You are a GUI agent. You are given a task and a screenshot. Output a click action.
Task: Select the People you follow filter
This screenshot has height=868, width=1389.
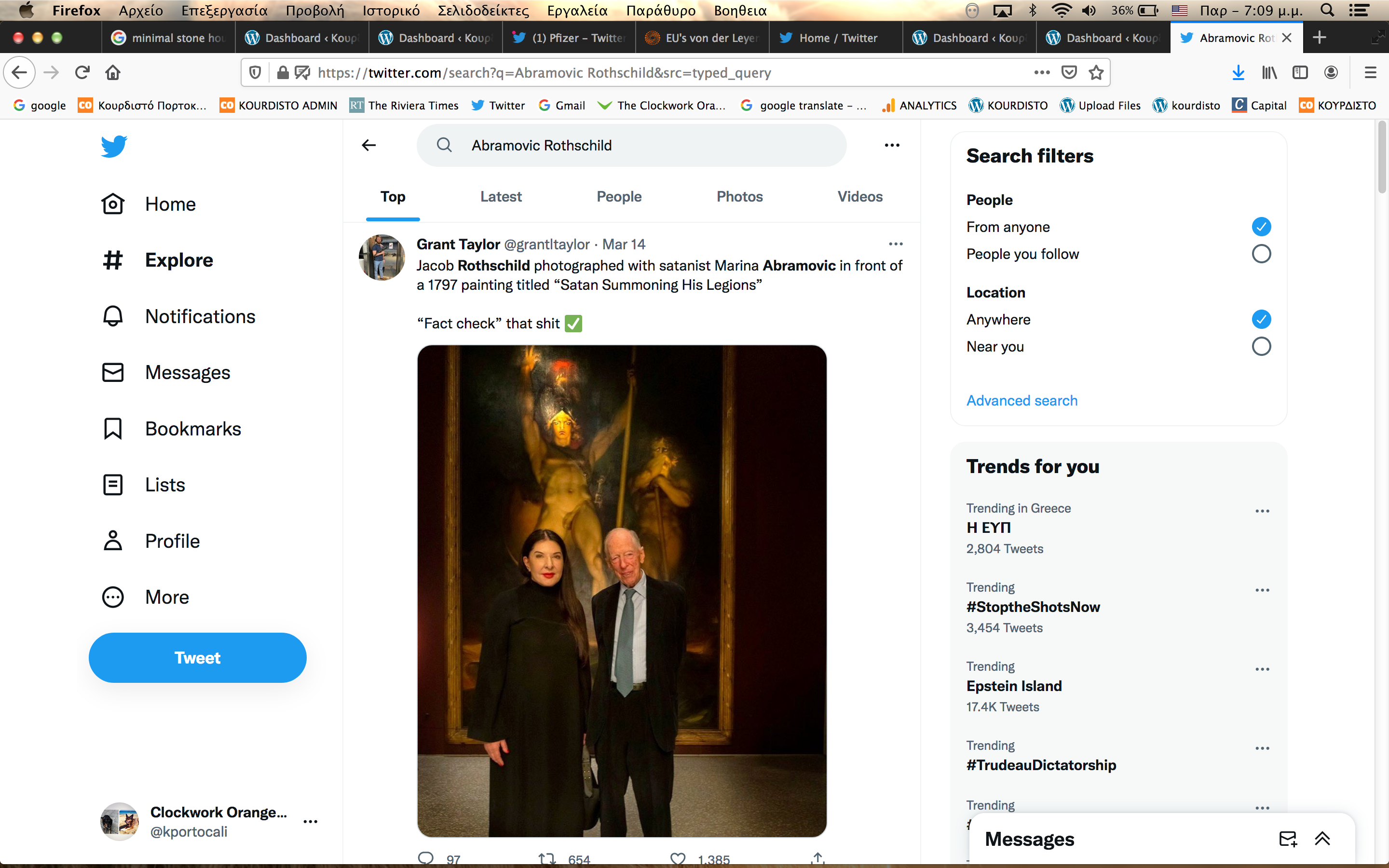[1261, 254]
